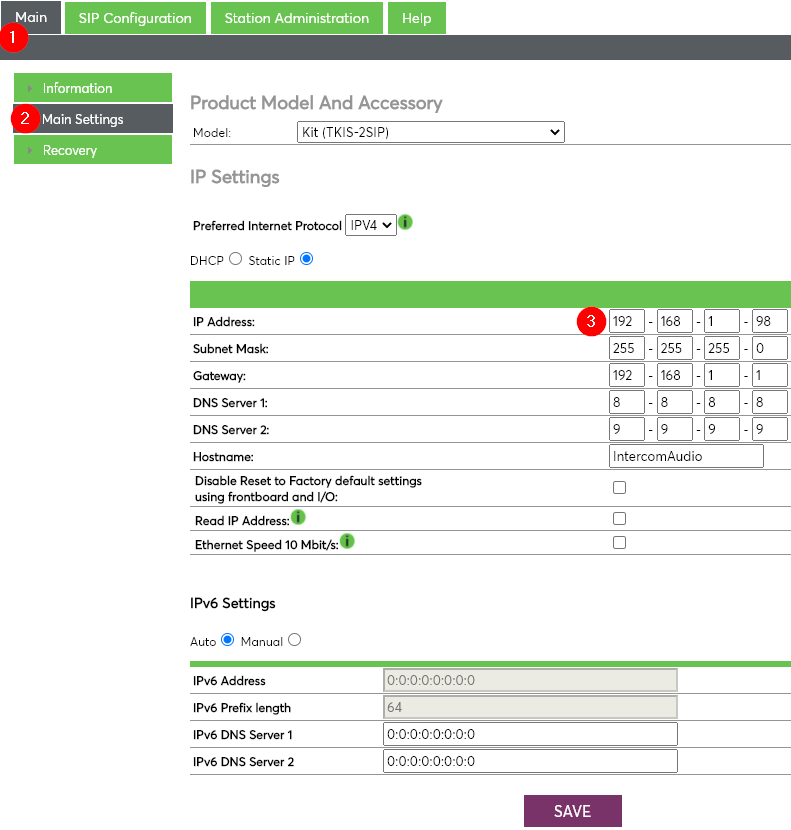Click the Hostname field containing IntercomAudio

coord(686,456)
